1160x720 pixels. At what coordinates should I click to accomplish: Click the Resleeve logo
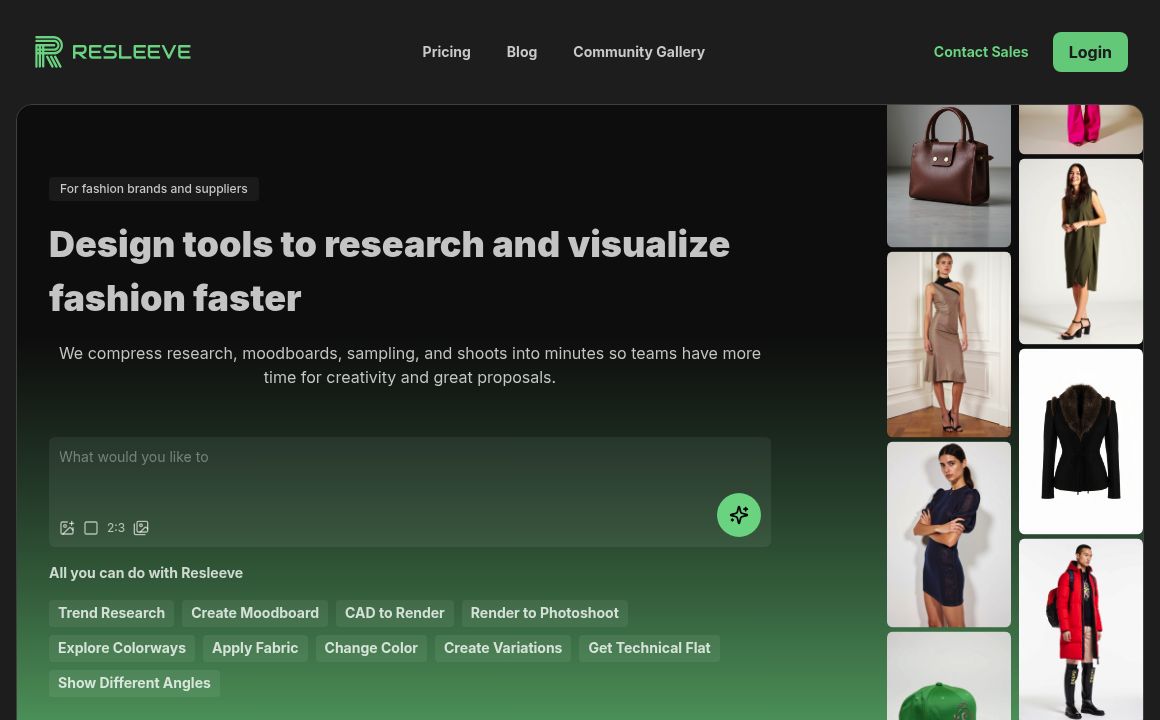(x=113, y=52)
